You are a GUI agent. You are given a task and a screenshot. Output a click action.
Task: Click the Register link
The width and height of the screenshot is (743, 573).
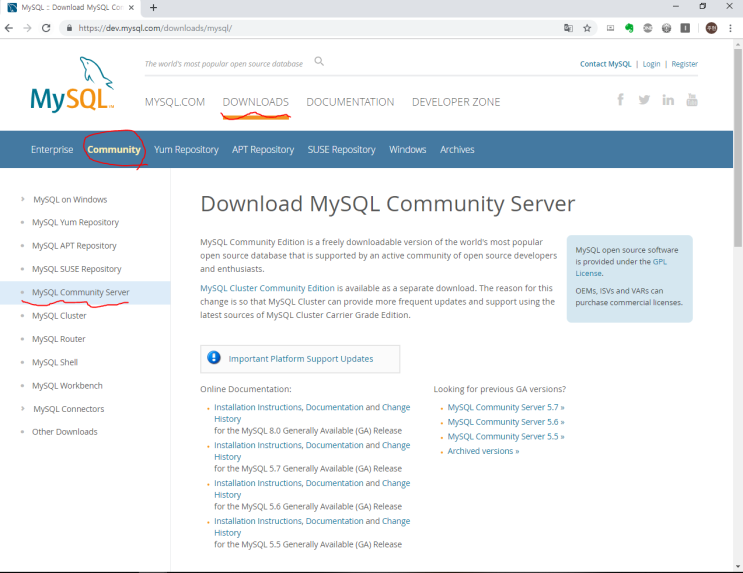click(684, 64)
